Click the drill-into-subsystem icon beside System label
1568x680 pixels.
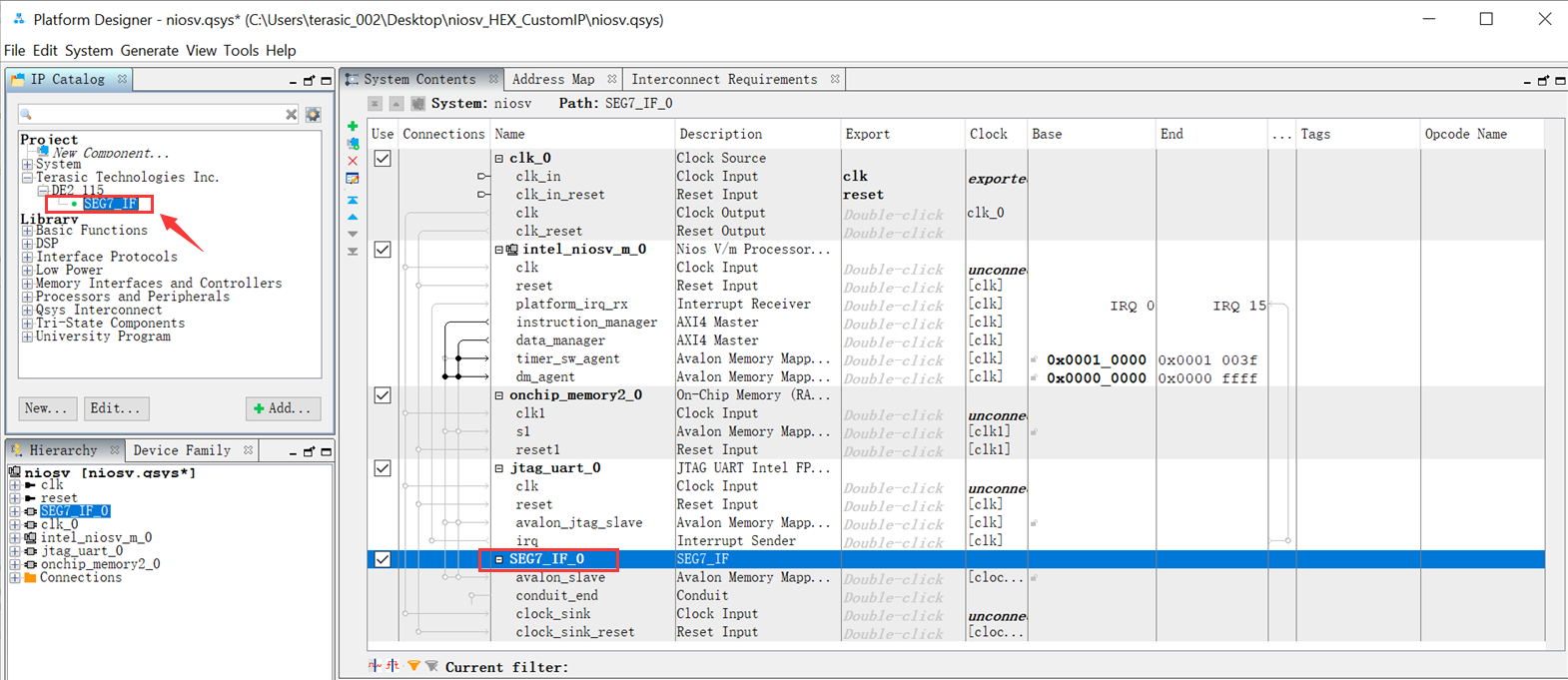pyautogui.click(x=418, y=104)
